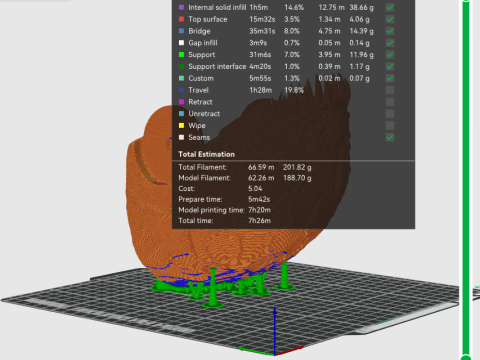Click the layer slider bottom handle
The image size is (480, 360).
[x=466, y=357]
